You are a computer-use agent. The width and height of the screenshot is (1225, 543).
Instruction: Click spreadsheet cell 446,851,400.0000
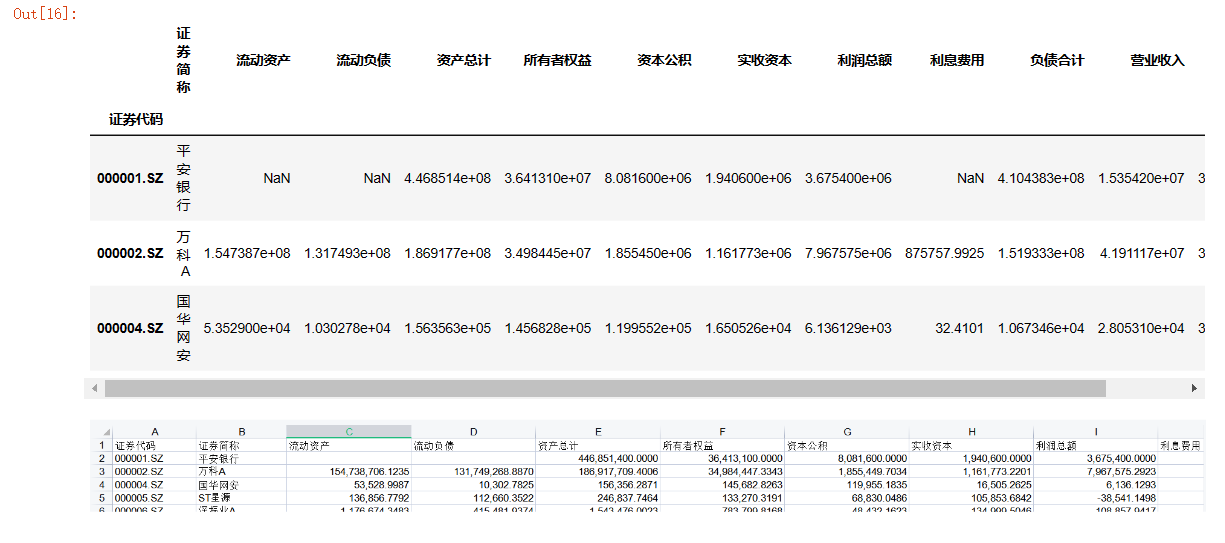point(598,458)
